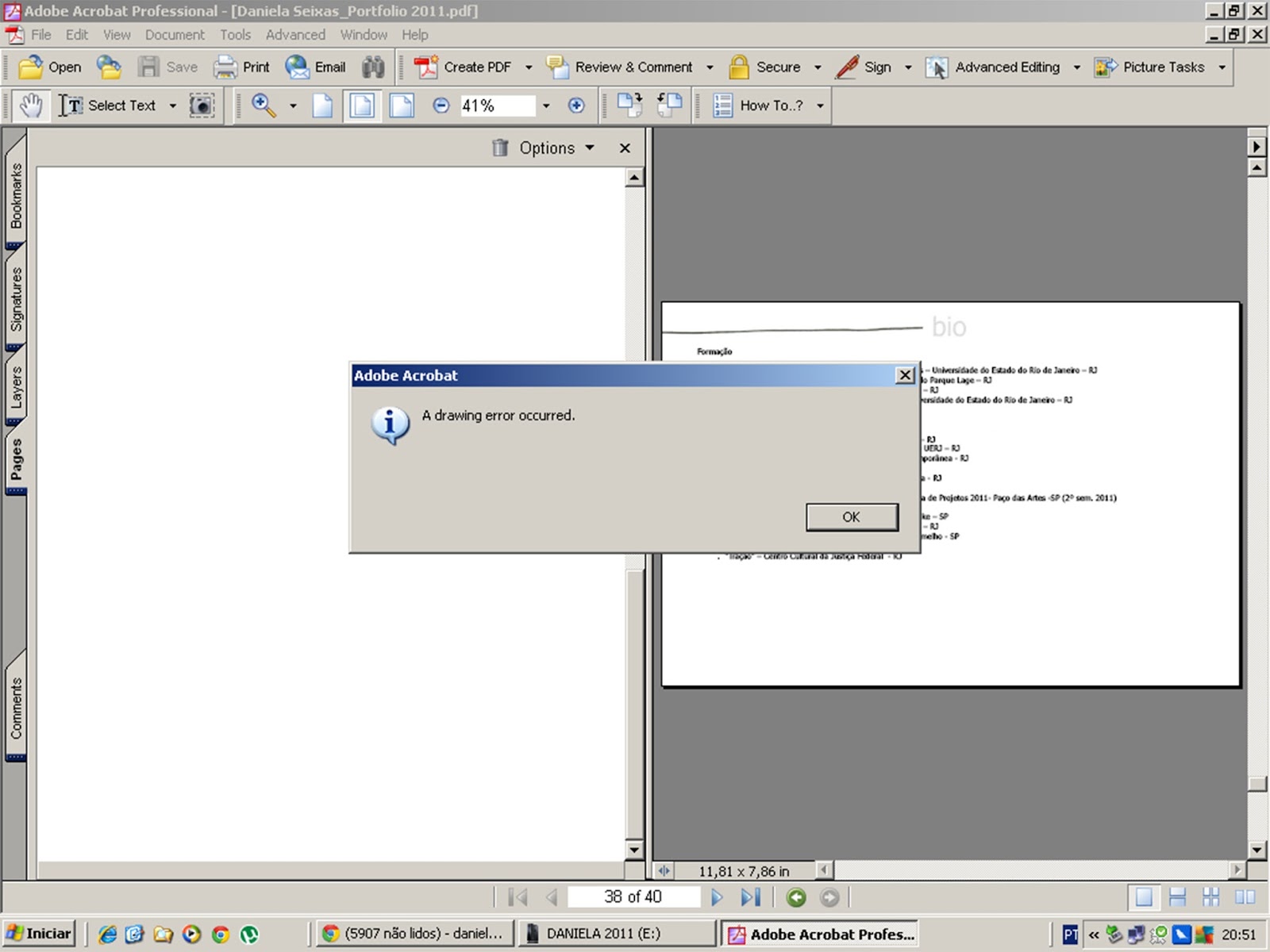Click the Create PDF icon
This screenshot has width=1270, height=952.
(x=426, y=67)
